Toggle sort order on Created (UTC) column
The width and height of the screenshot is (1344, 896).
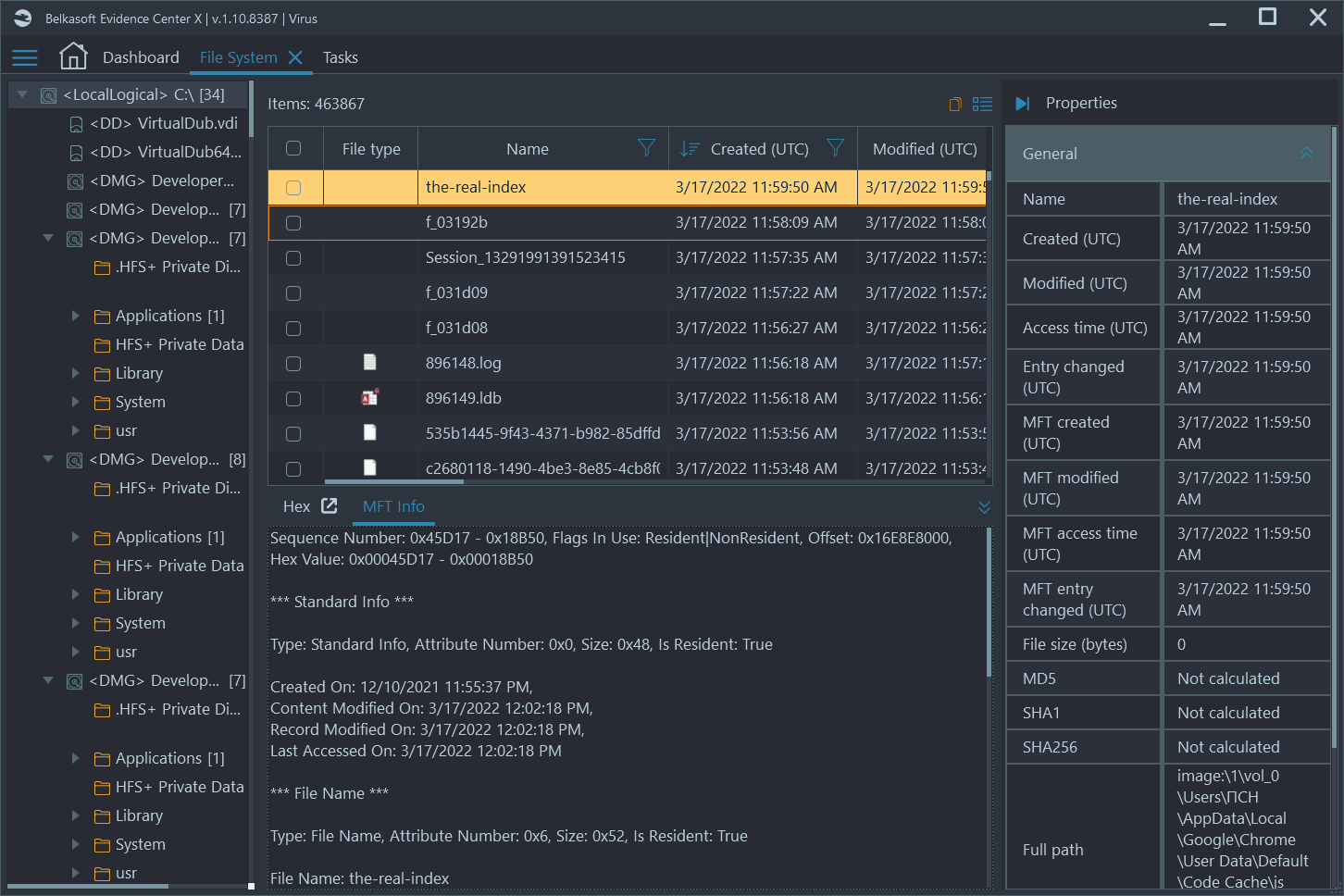pos(690,149)
